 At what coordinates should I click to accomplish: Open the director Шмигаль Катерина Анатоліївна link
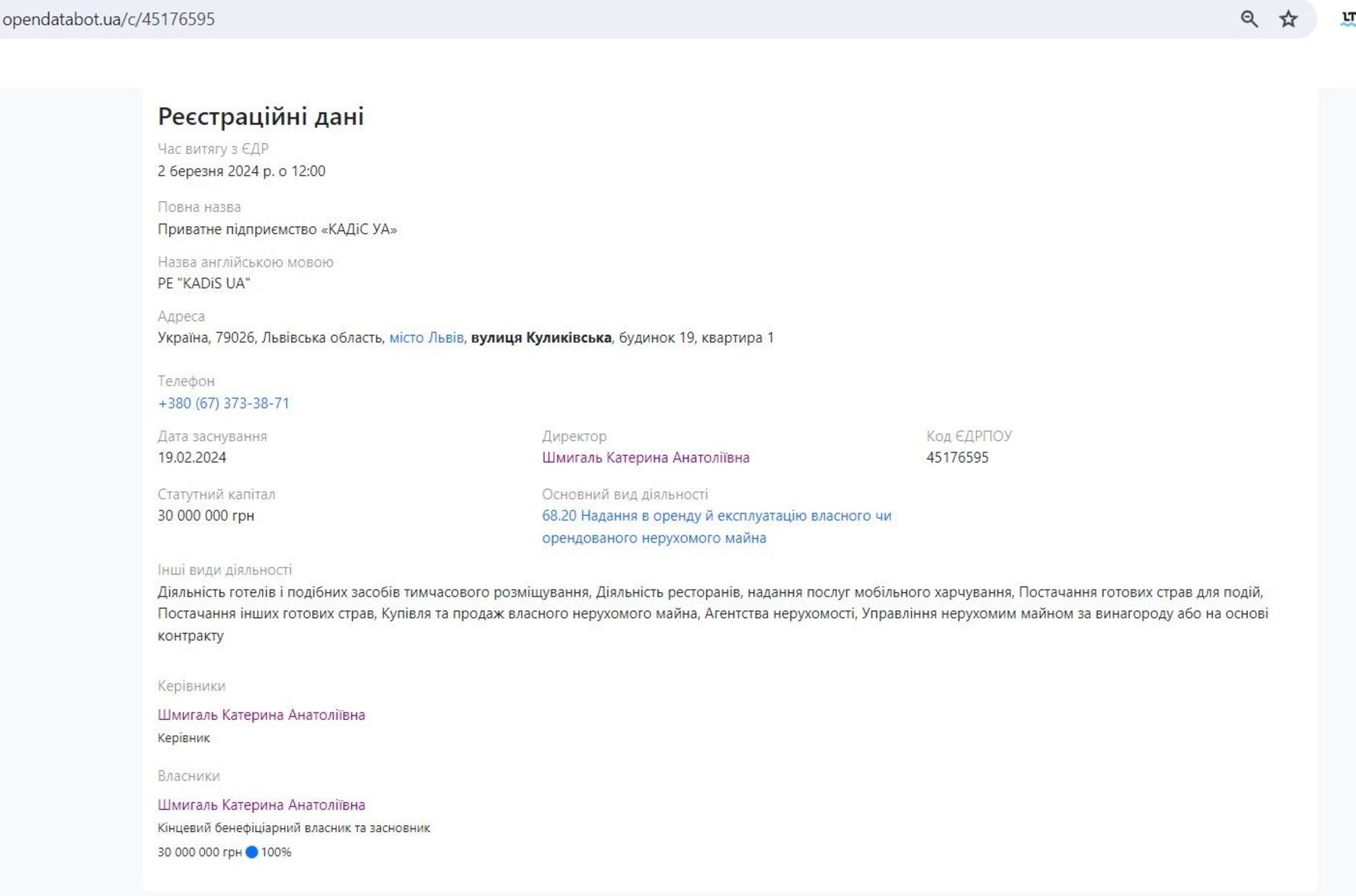[645, 457]
